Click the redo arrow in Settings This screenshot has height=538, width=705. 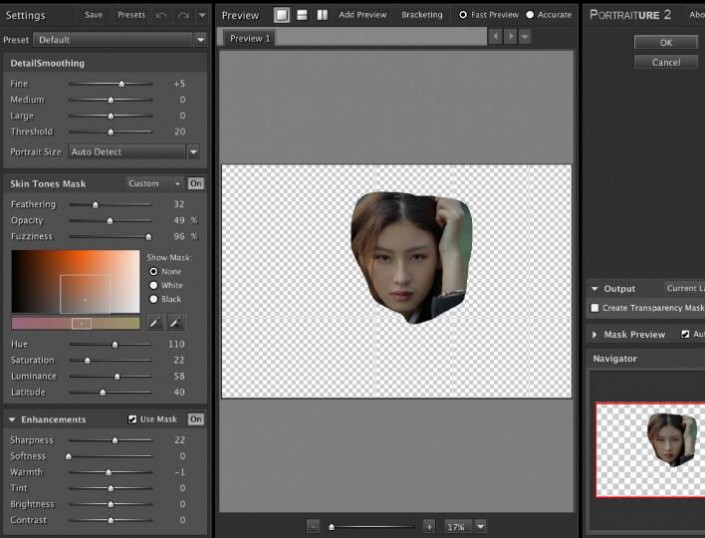point(183,15)
